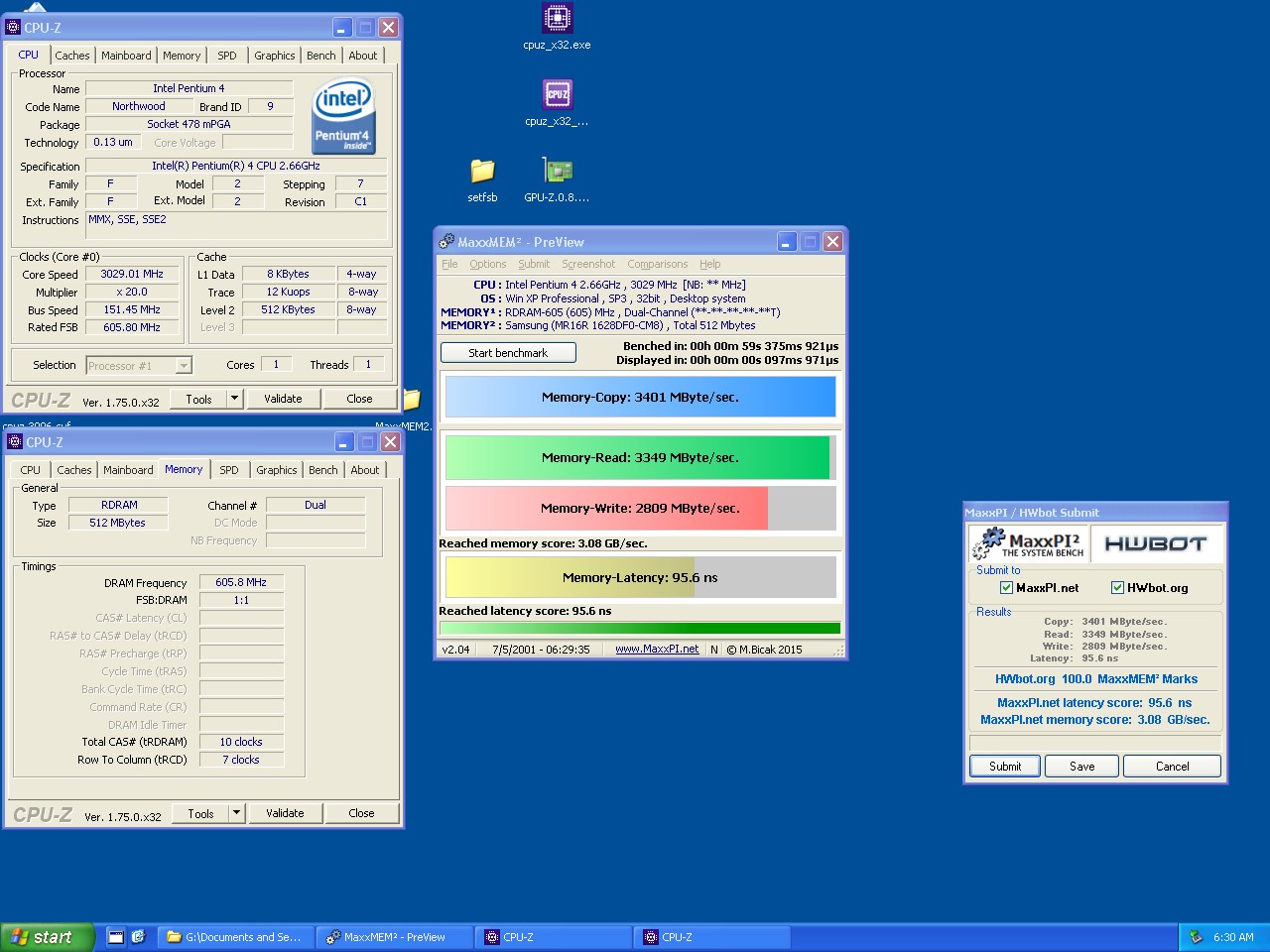1270x952 pixels.
Task: Click the Total CAS# 10 clocks value
Action: click(x=241, y=742)
